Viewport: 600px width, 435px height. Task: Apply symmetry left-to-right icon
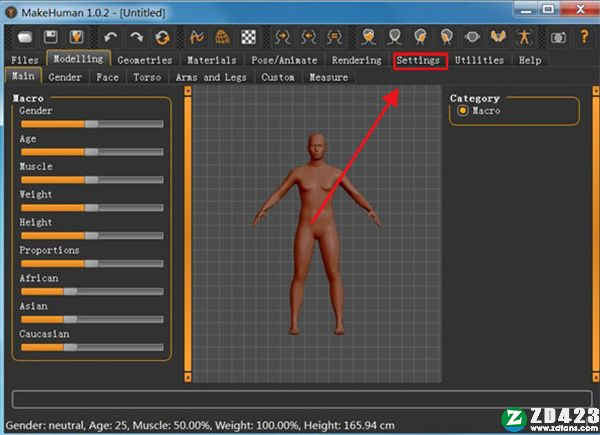[x=308, y=37]
